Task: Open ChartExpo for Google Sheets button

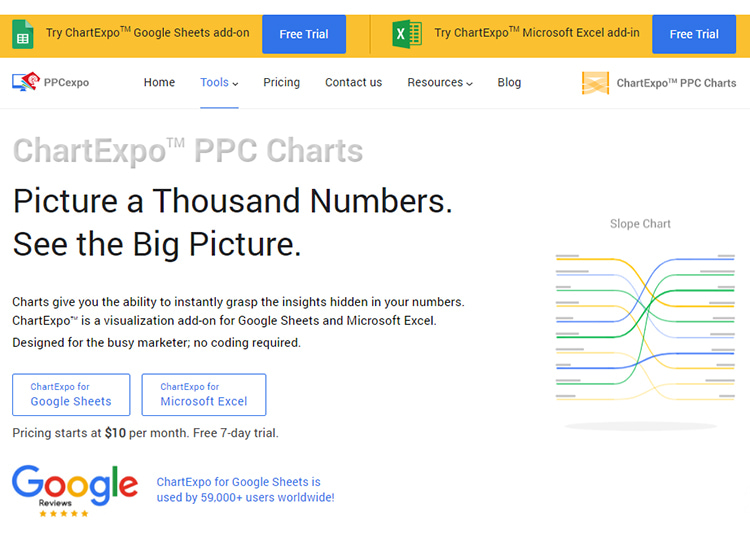Action: click(71, 394)
